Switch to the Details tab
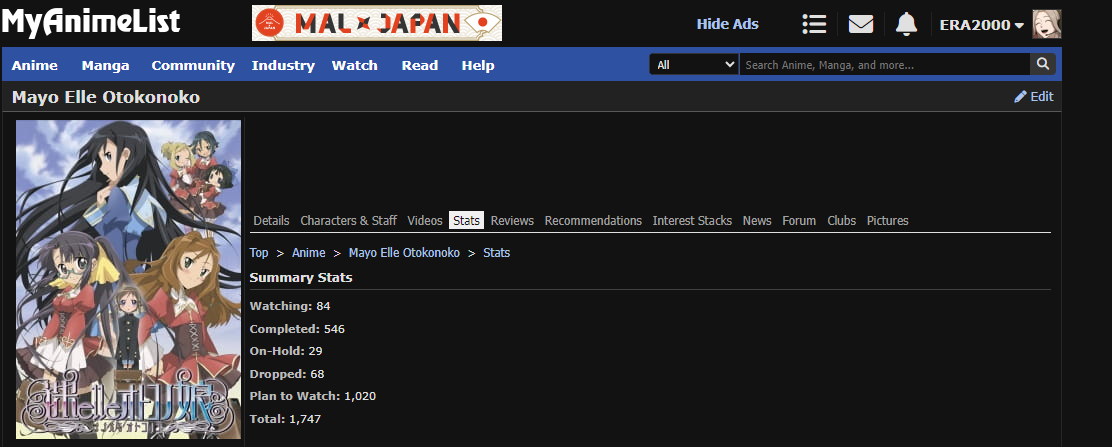The image size is (1112, 447). [x=272, y=221]
